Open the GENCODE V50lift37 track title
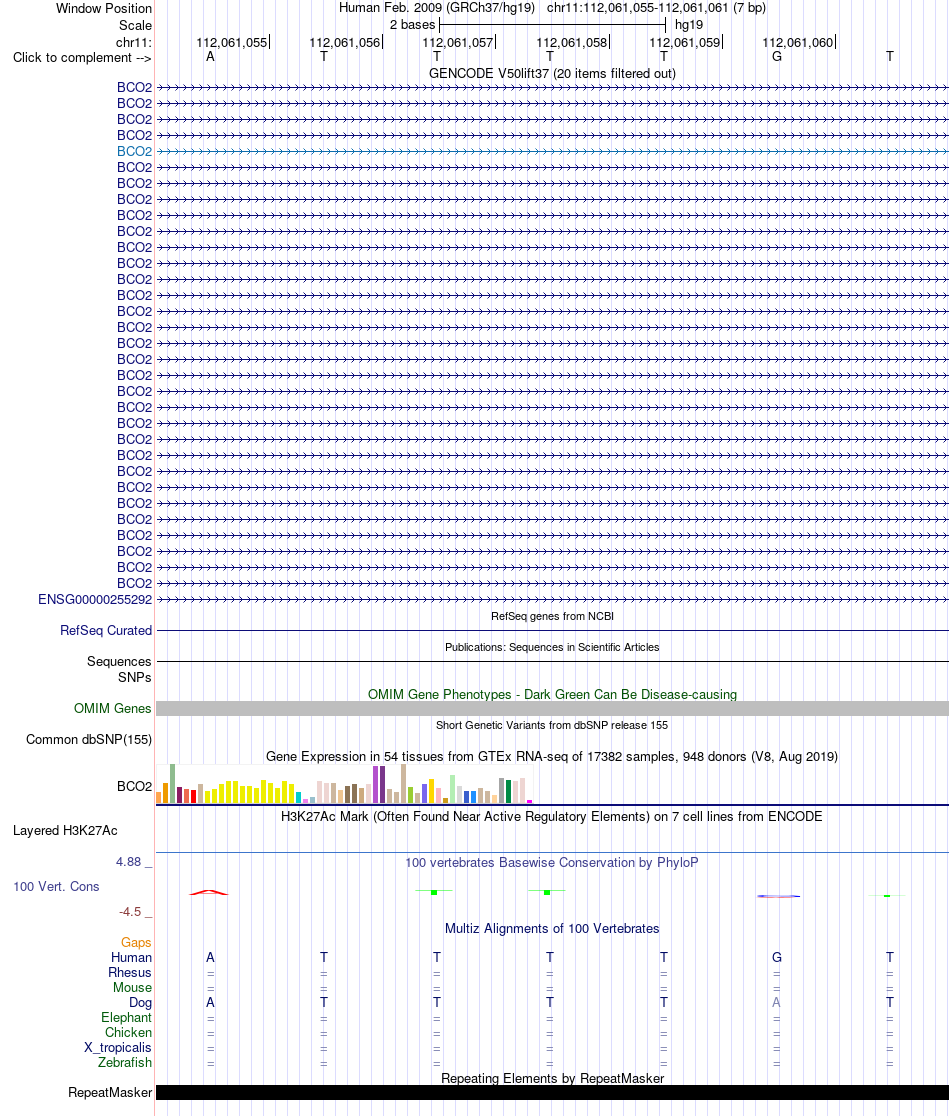The height and width of the screenshot is (1116, 950). click(x=552, y=73)
